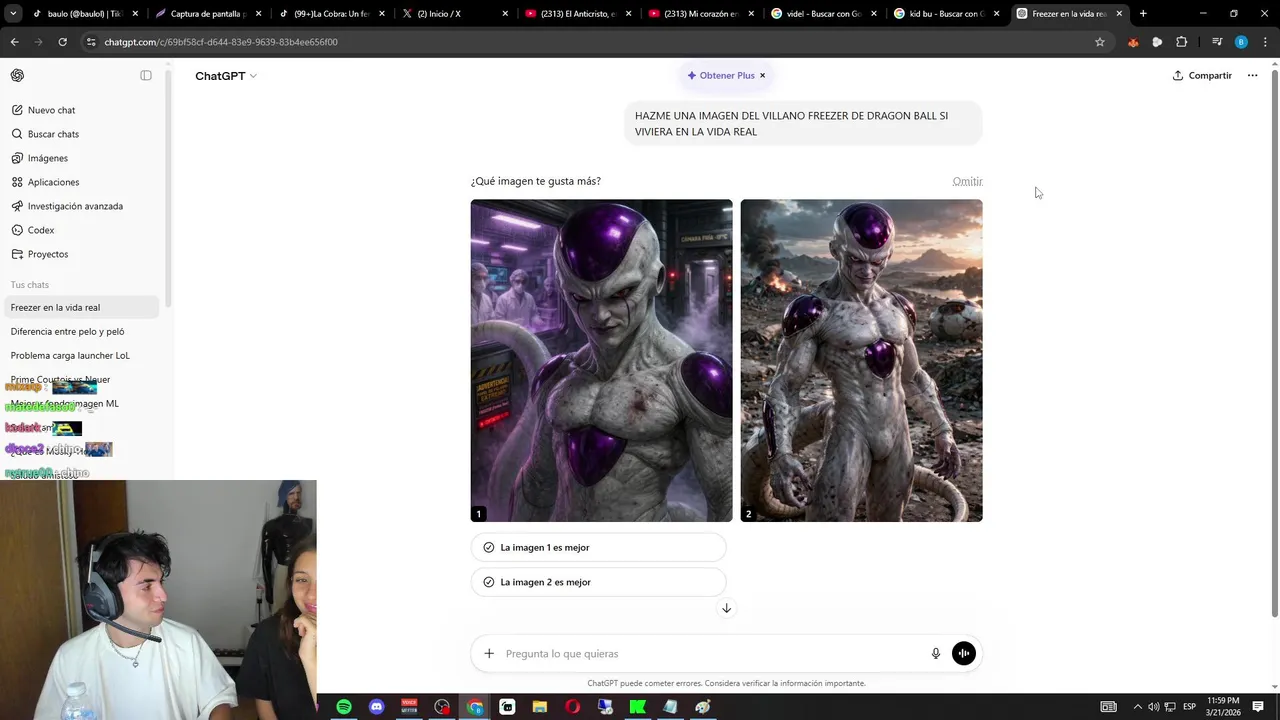
Task: Choose La imagen 1 es mejor
Action: click(598, 547)
